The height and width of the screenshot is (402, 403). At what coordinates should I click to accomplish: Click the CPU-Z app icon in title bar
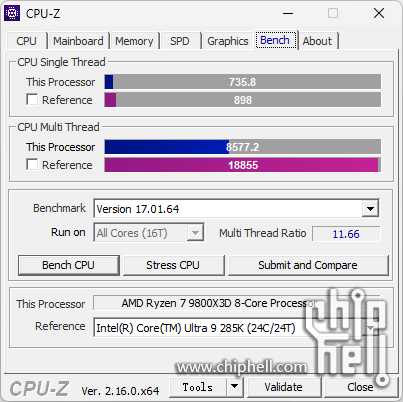tap(12, 13)
